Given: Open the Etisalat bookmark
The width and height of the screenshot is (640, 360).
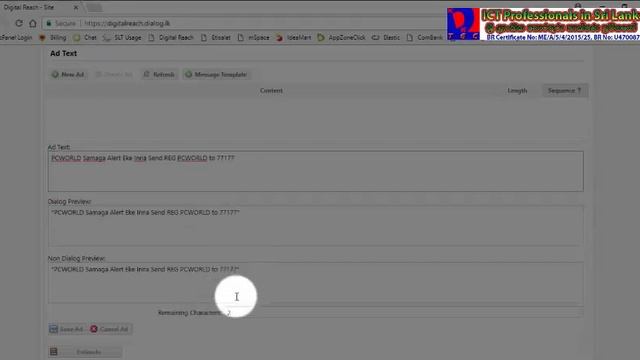Looking at the screenshot, I should pyautogui.click(x=216, y=38).
